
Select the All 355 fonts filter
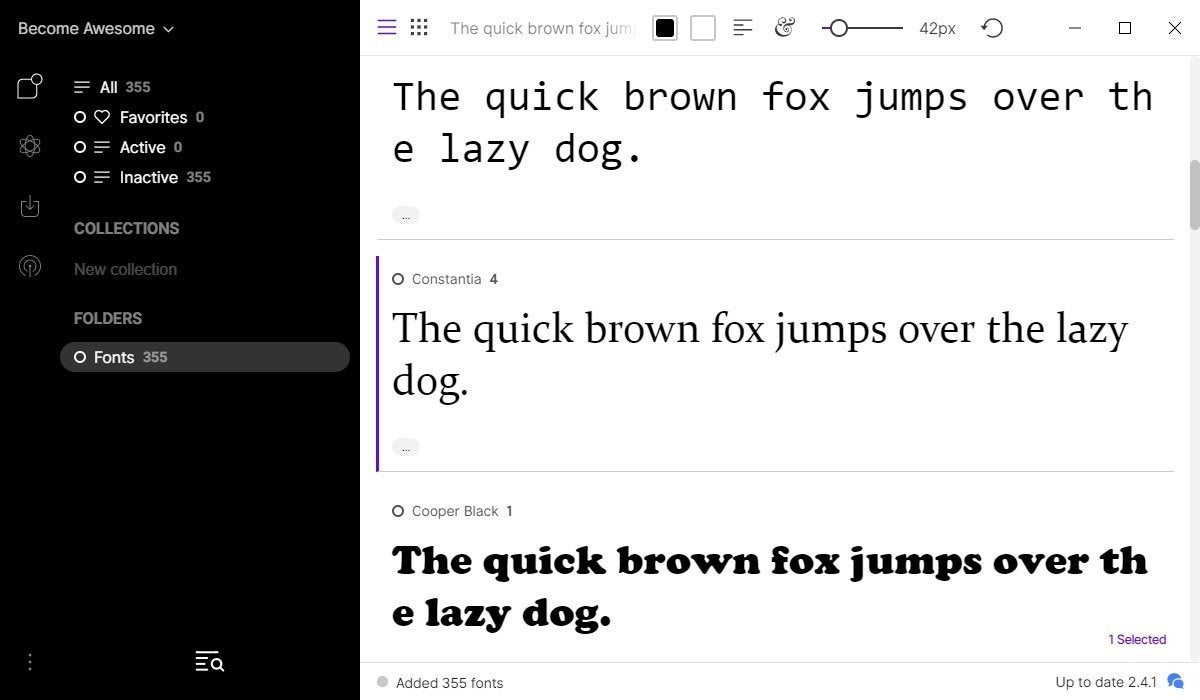pyautogui.click(x=112, y=87)
